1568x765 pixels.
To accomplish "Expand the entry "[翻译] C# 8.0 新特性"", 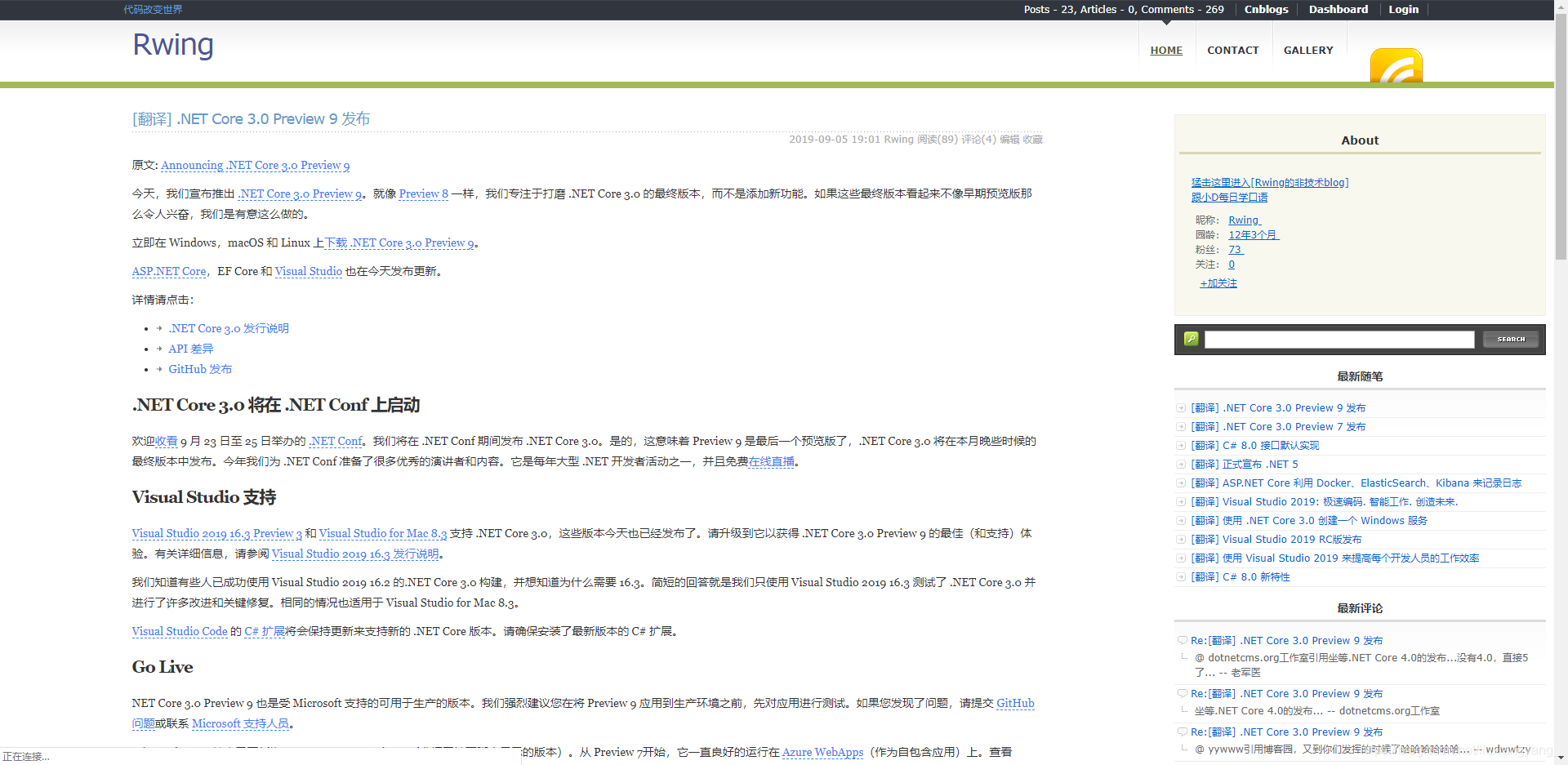I will pos(1180,576).
